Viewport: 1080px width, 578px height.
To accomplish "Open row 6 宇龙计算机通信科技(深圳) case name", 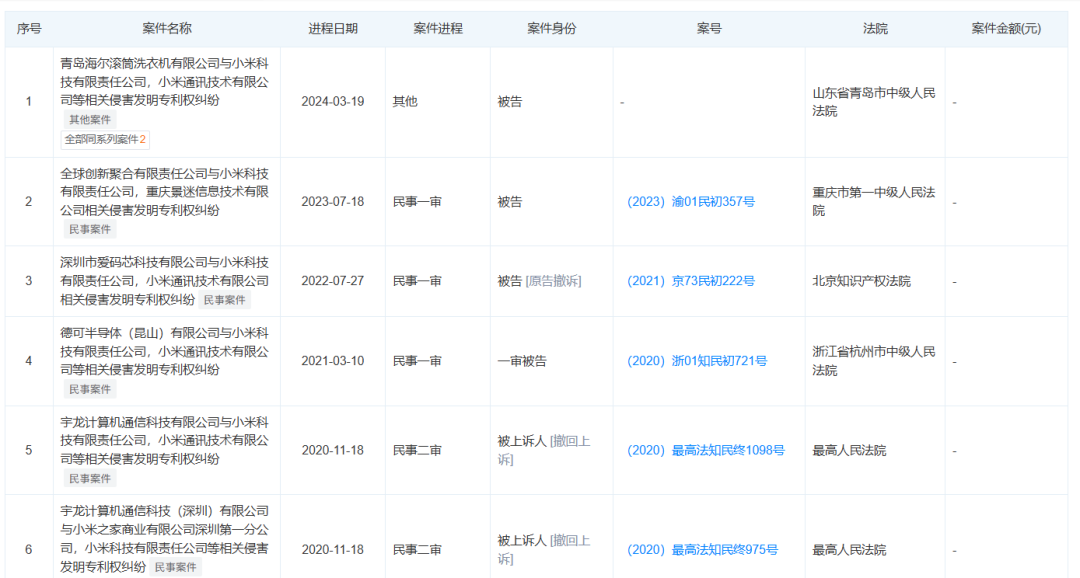I will pos(165,539).
